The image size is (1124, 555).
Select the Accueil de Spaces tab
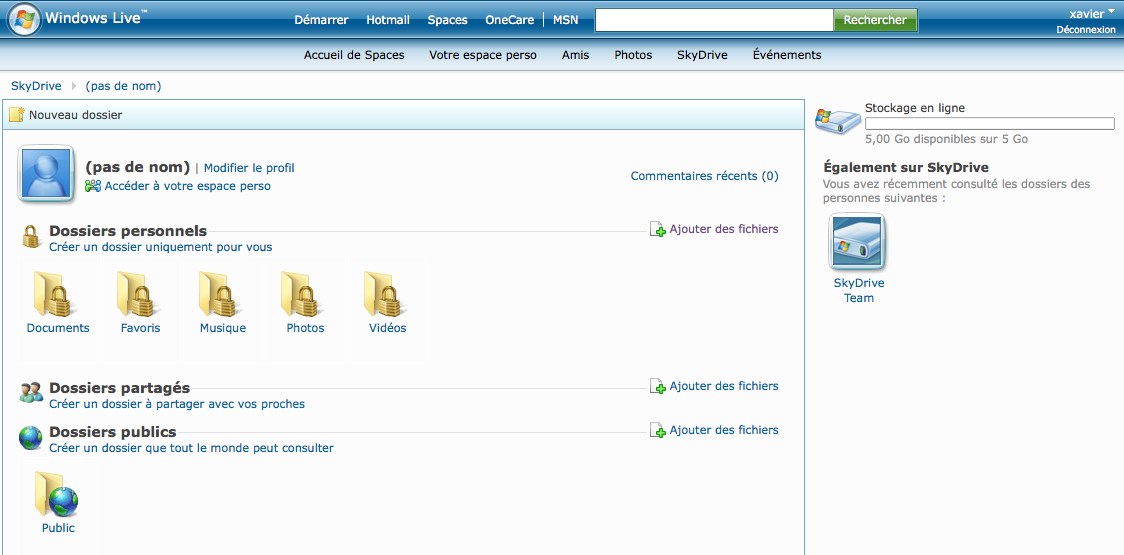[x=354, y=54]
